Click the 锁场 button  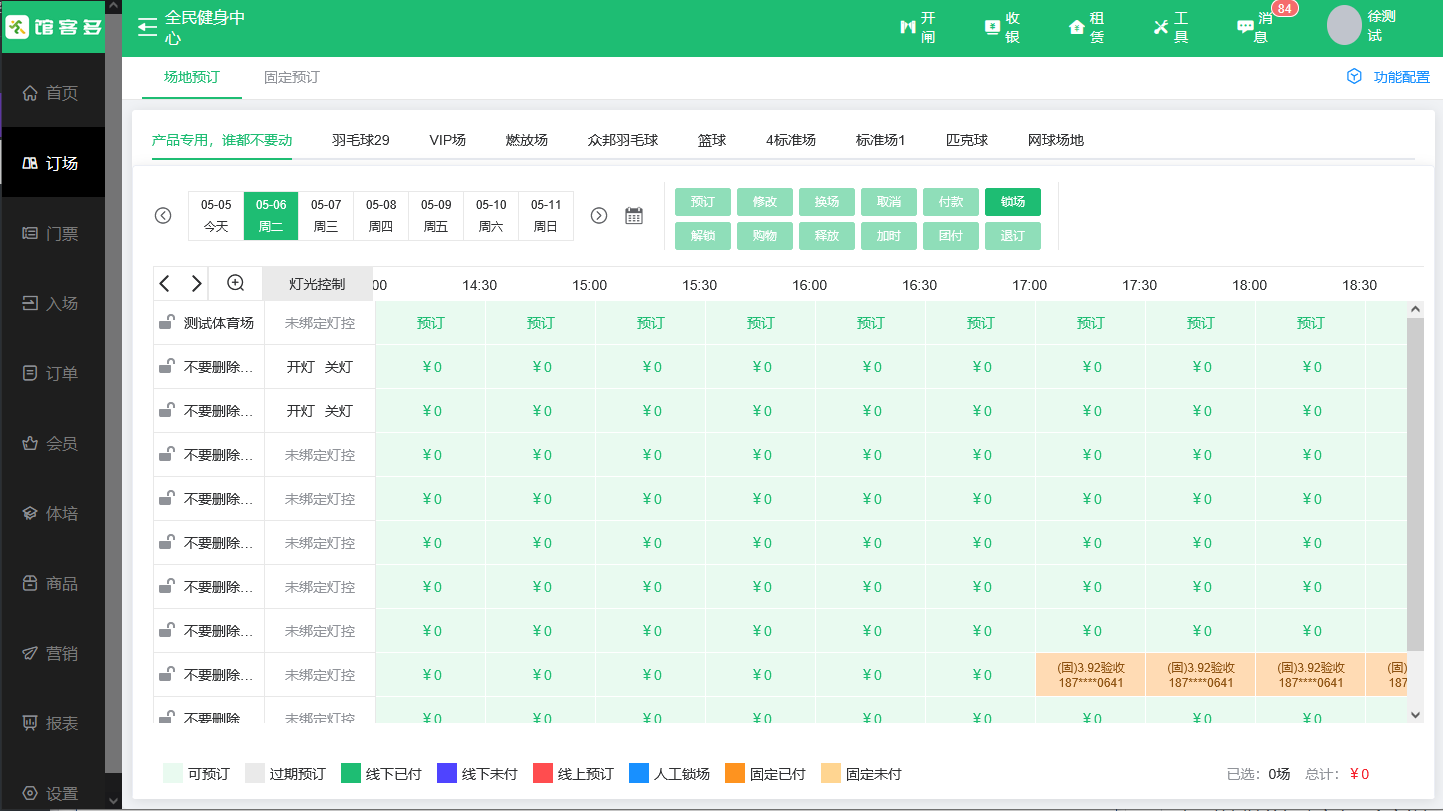click(1013, 202)
